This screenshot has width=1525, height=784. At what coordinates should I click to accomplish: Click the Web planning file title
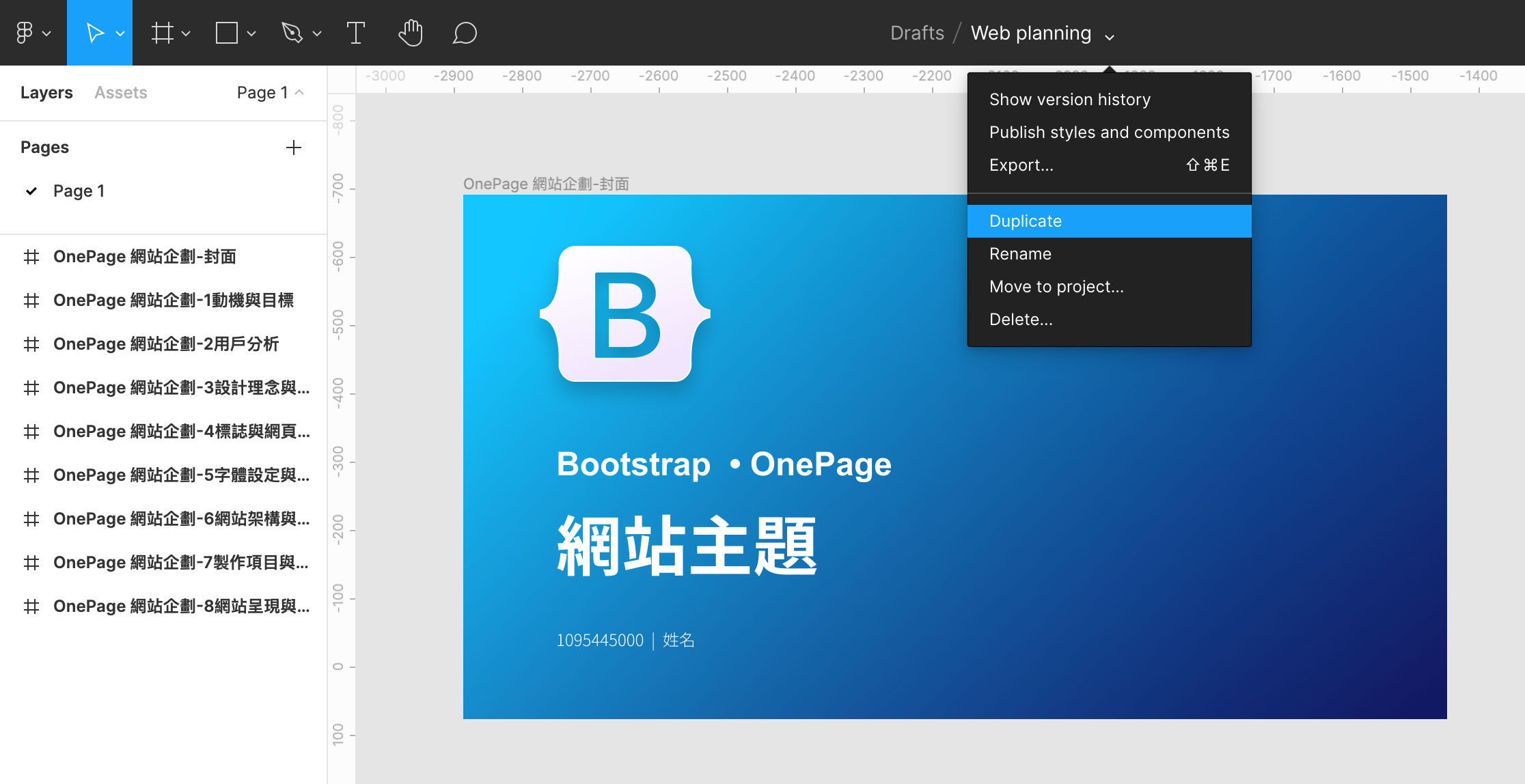point(1031,33)
